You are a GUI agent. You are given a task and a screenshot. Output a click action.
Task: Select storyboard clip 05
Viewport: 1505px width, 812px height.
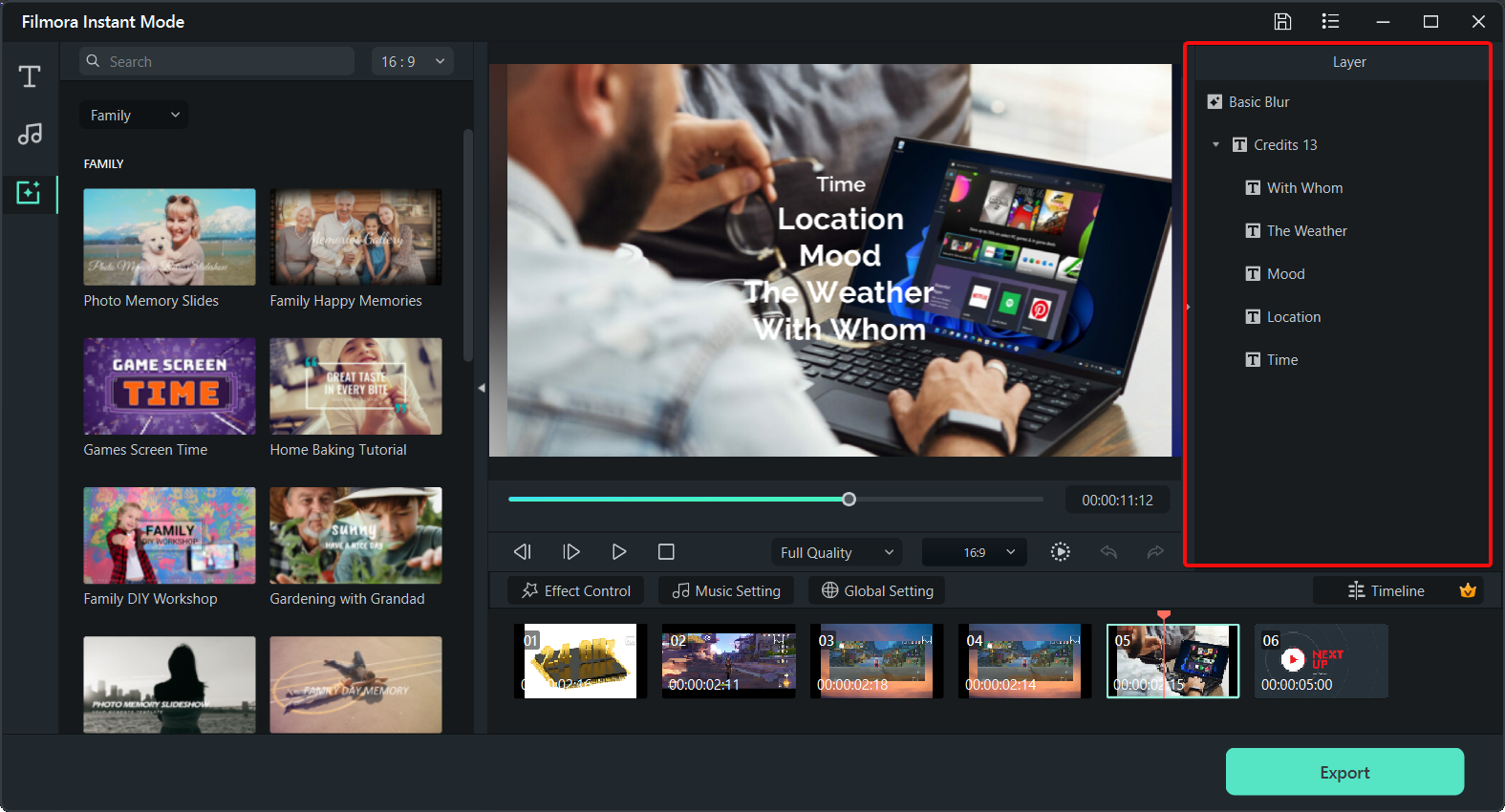pos(1172,661)
